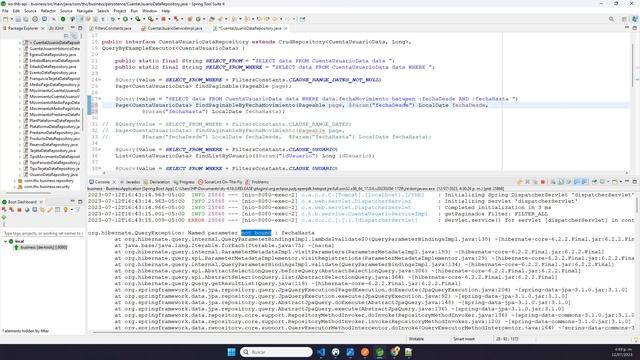
Task: Switch to FiltersConstants.java editor tab
Action: coord(111,28)
